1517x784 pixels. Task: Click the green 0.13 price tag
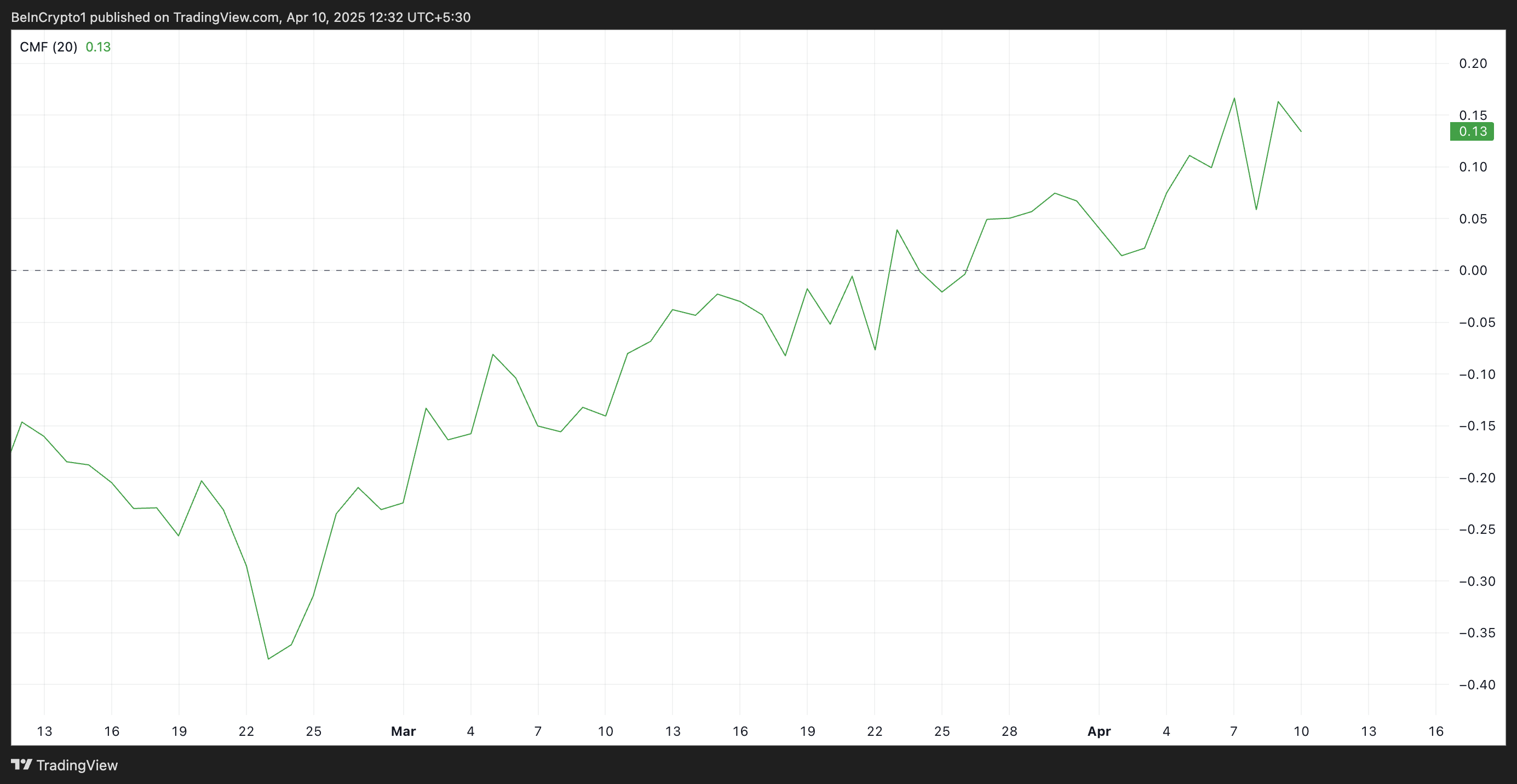click(1472, 131)
